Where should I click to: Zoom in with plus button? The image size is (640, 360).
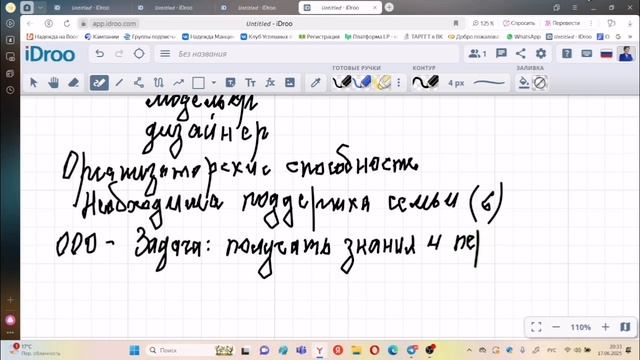(x=605, y=327)
